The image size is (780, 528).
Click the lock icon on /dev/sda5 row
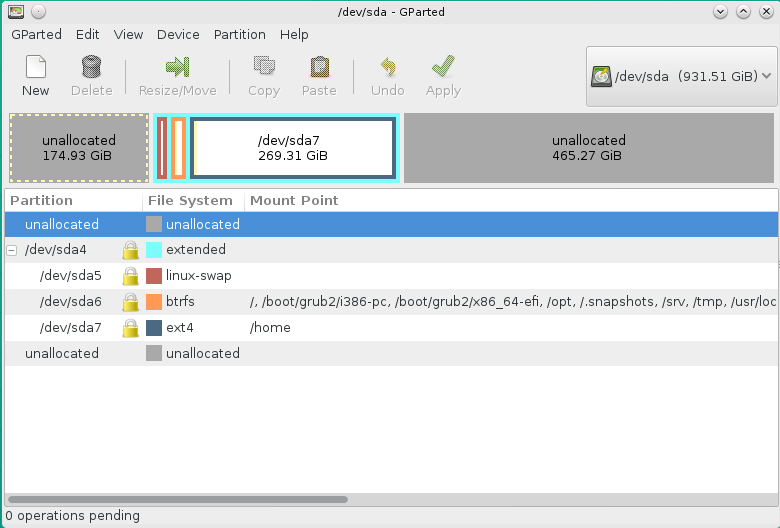(x=130, y=276)
